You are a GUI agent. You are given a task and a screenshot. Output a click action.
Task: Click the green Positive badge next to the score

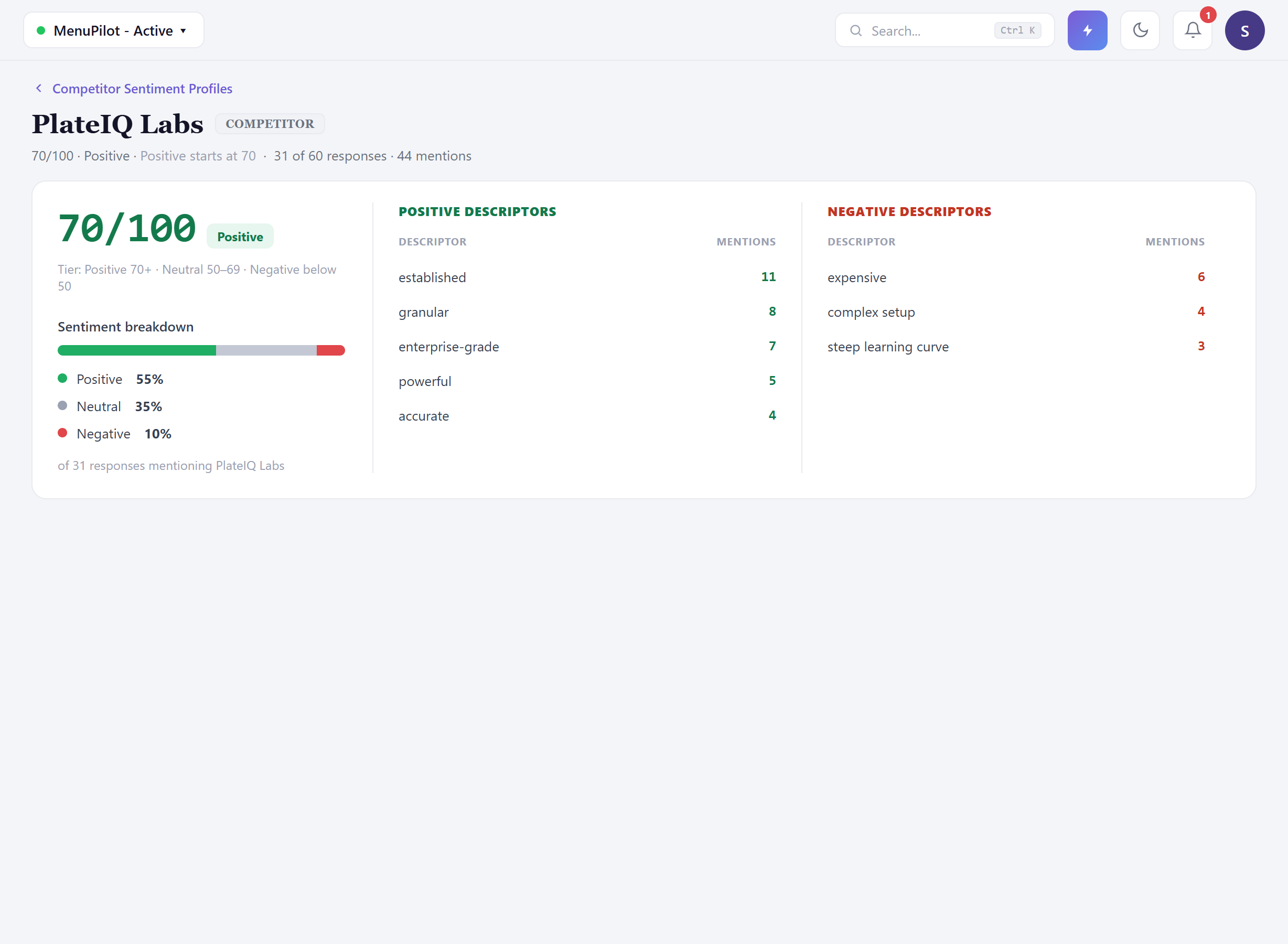click(x=240, y=237)
